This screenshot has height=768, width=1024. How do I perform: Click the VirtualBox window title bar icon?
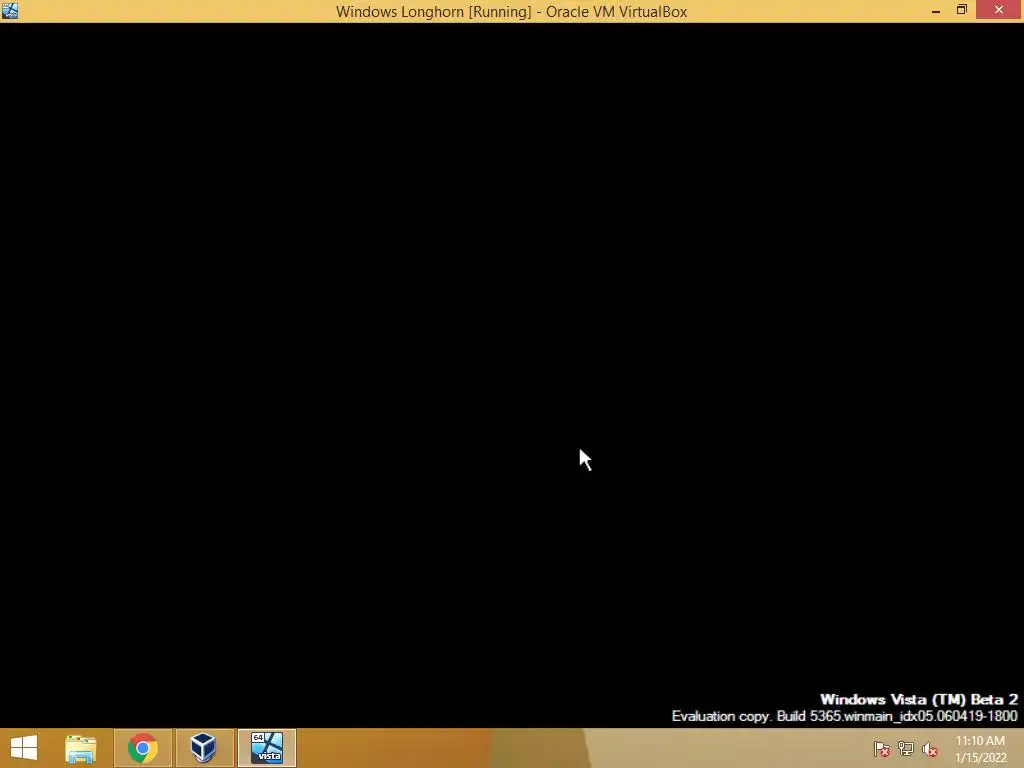(x=10, y=10)
